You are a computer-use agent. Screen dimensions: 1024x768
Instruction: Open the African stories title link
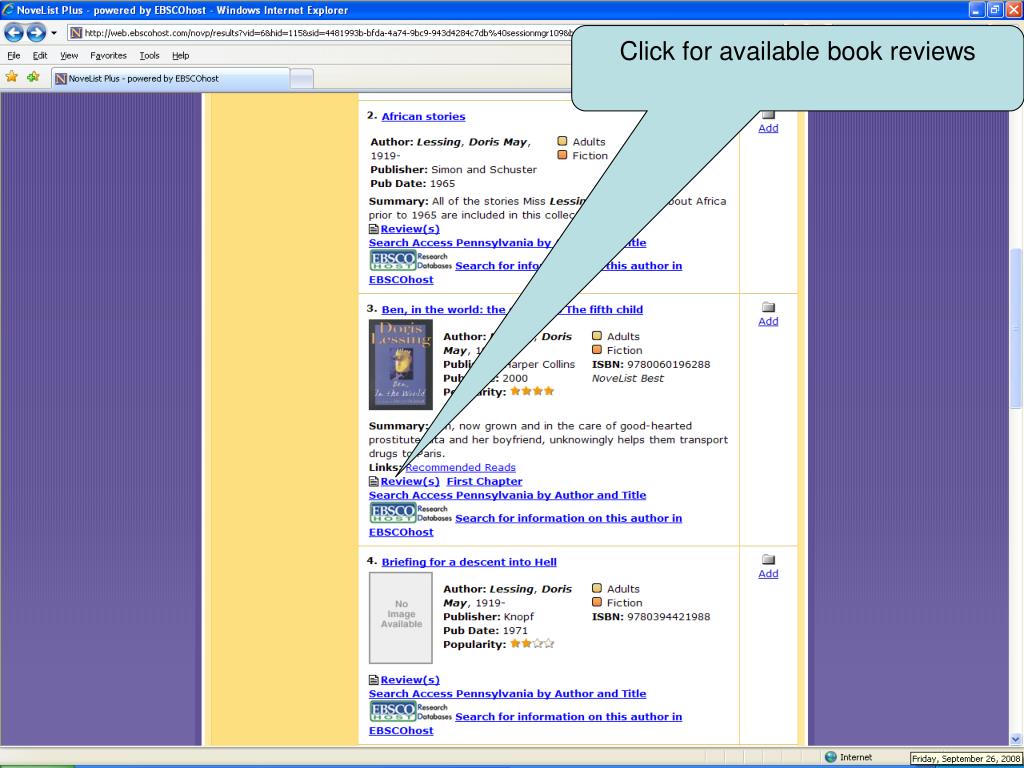(423, 117)
